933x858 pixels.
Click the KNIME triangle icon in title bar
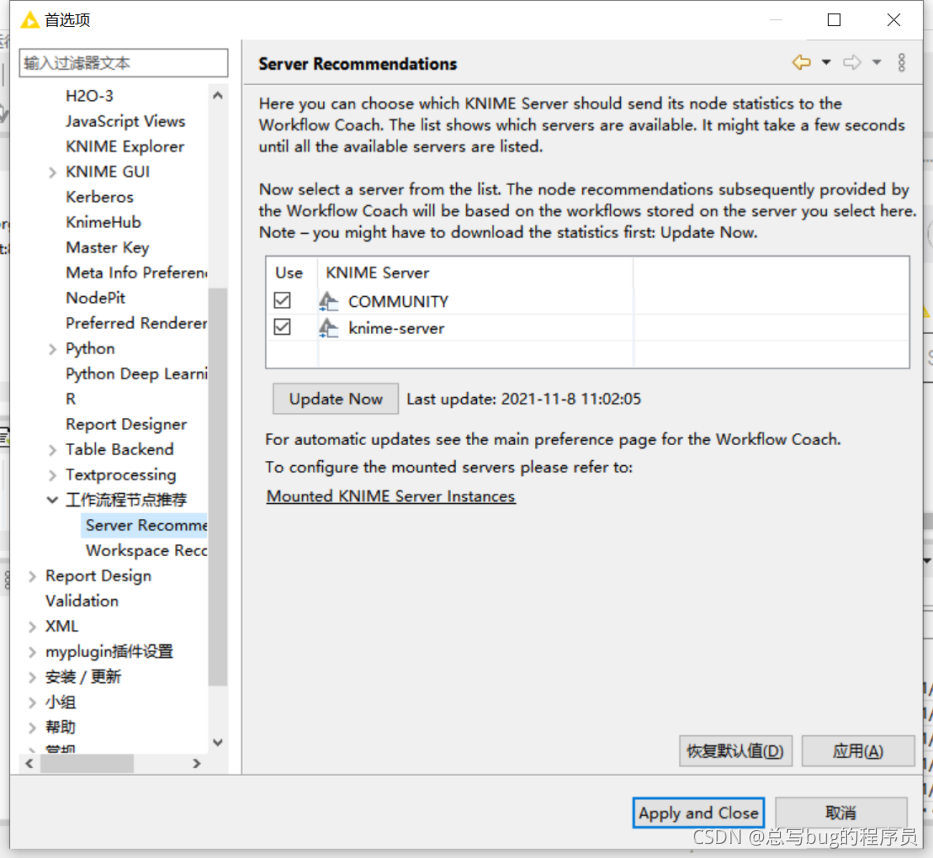[29, 20]
